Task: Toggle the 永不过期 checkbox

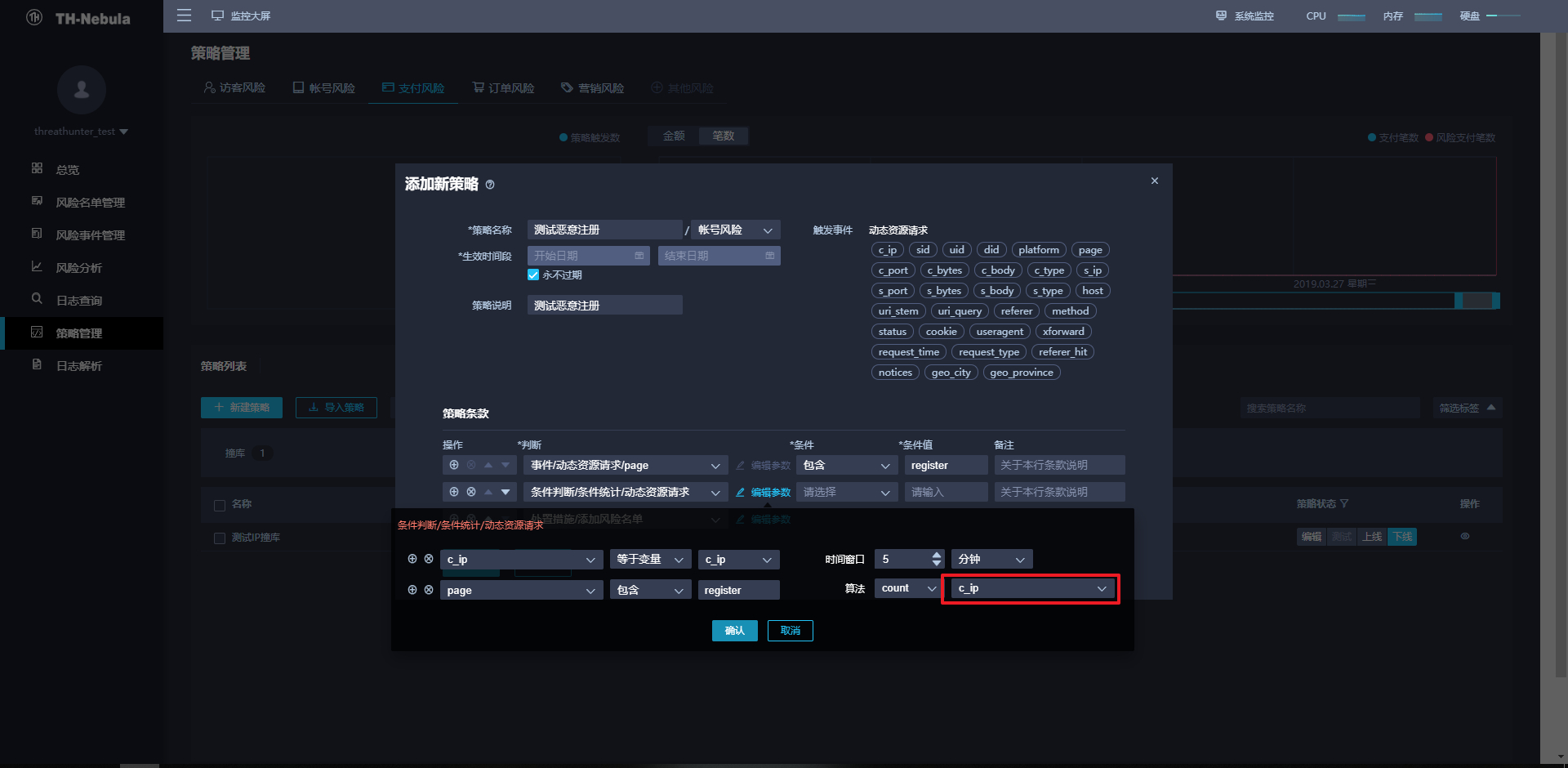Action: 533,275
